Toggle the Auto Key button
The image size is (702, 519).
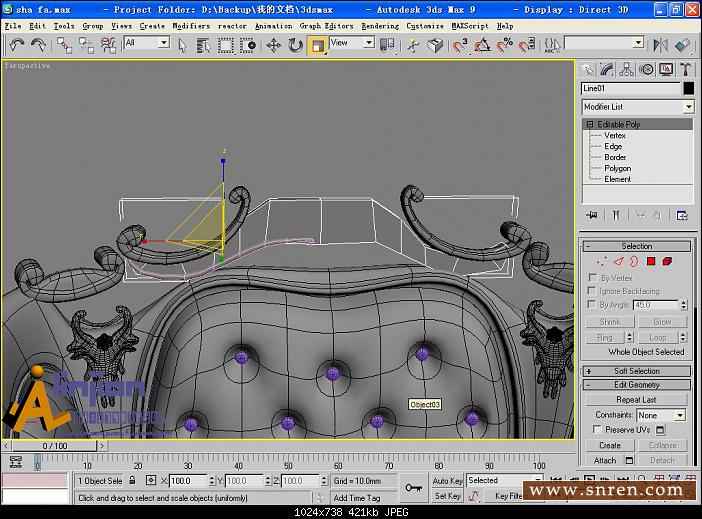pyautogui.click(x=447, y=480)
